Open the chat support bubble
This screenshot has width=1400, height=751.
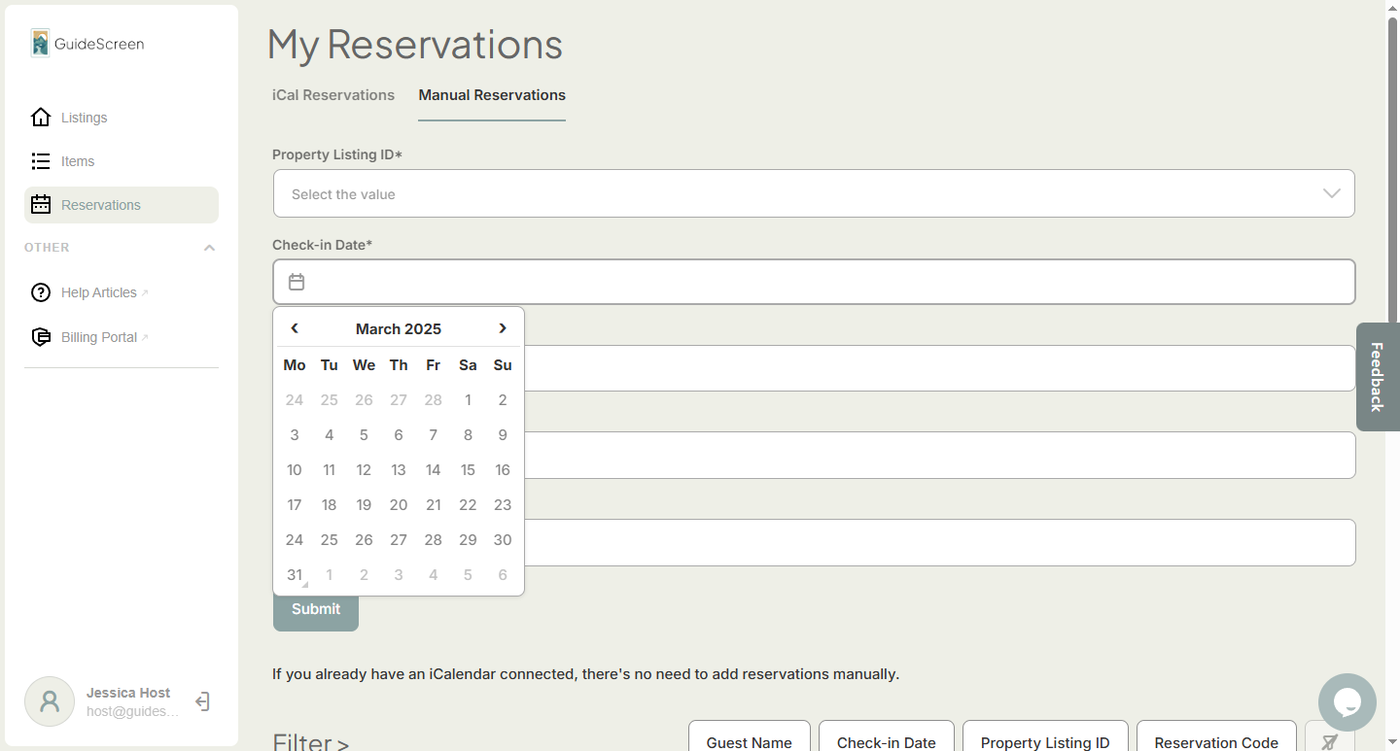(1346, 702)
